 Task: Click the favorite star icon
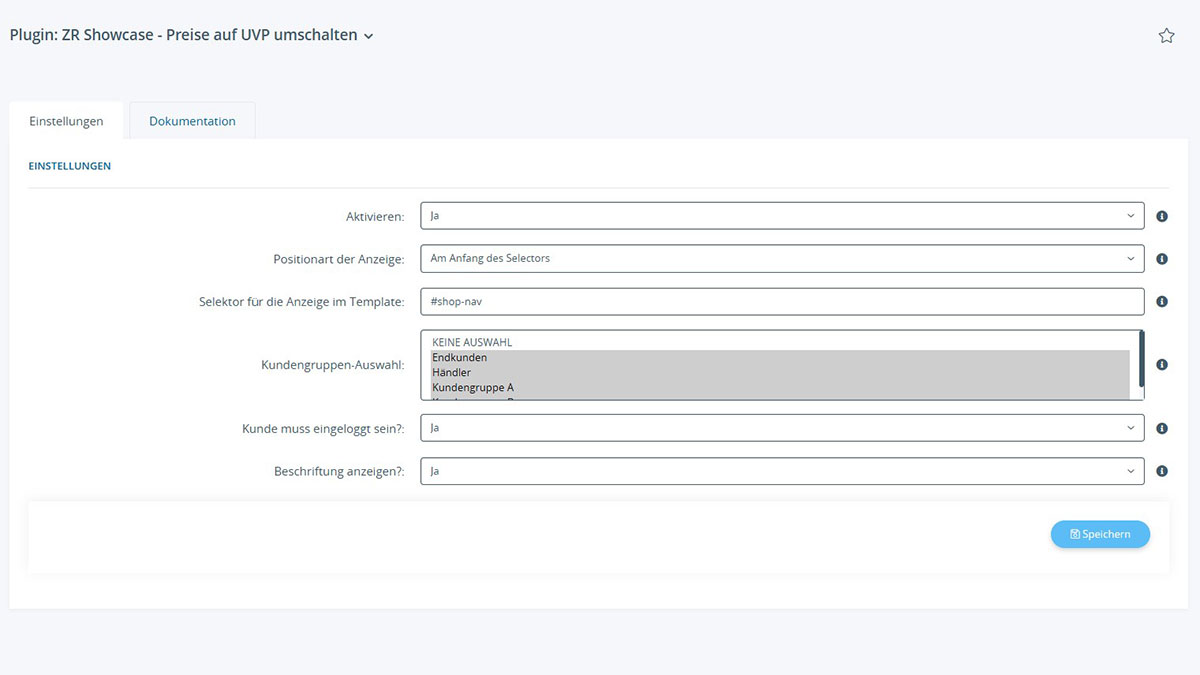coord(1166,36)
